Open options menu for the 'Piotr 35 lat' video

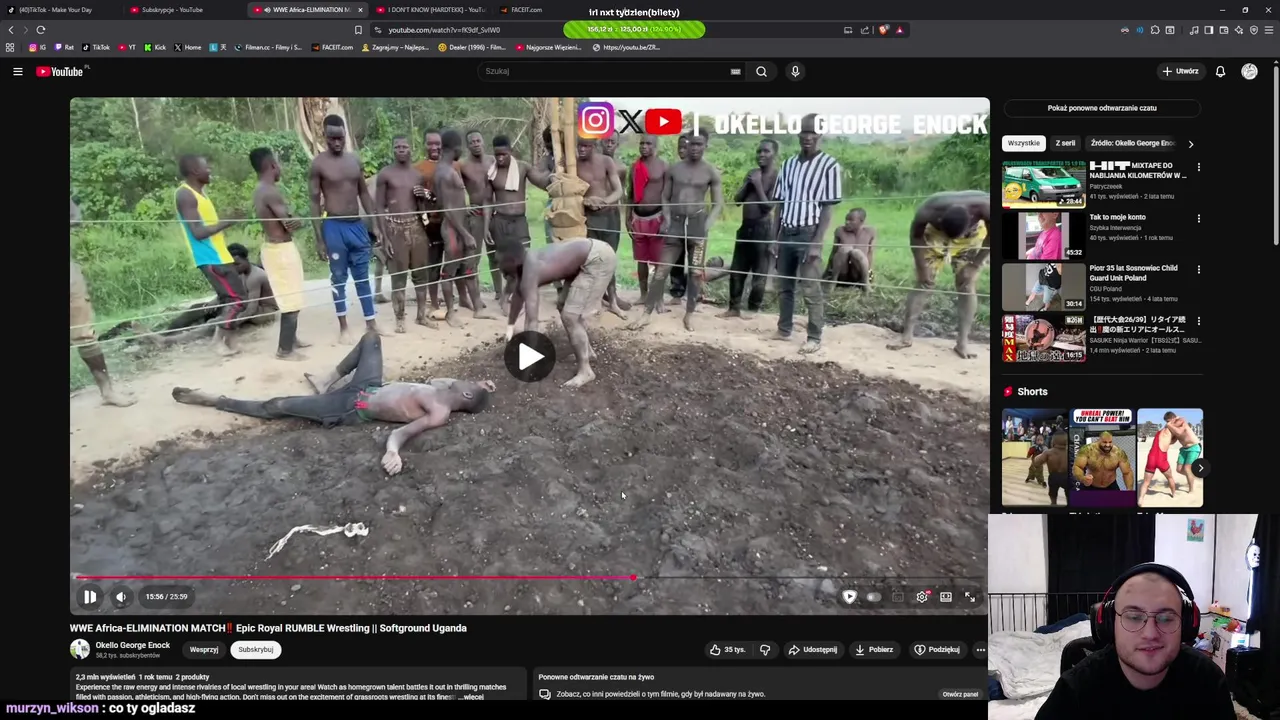(1198, 269)
